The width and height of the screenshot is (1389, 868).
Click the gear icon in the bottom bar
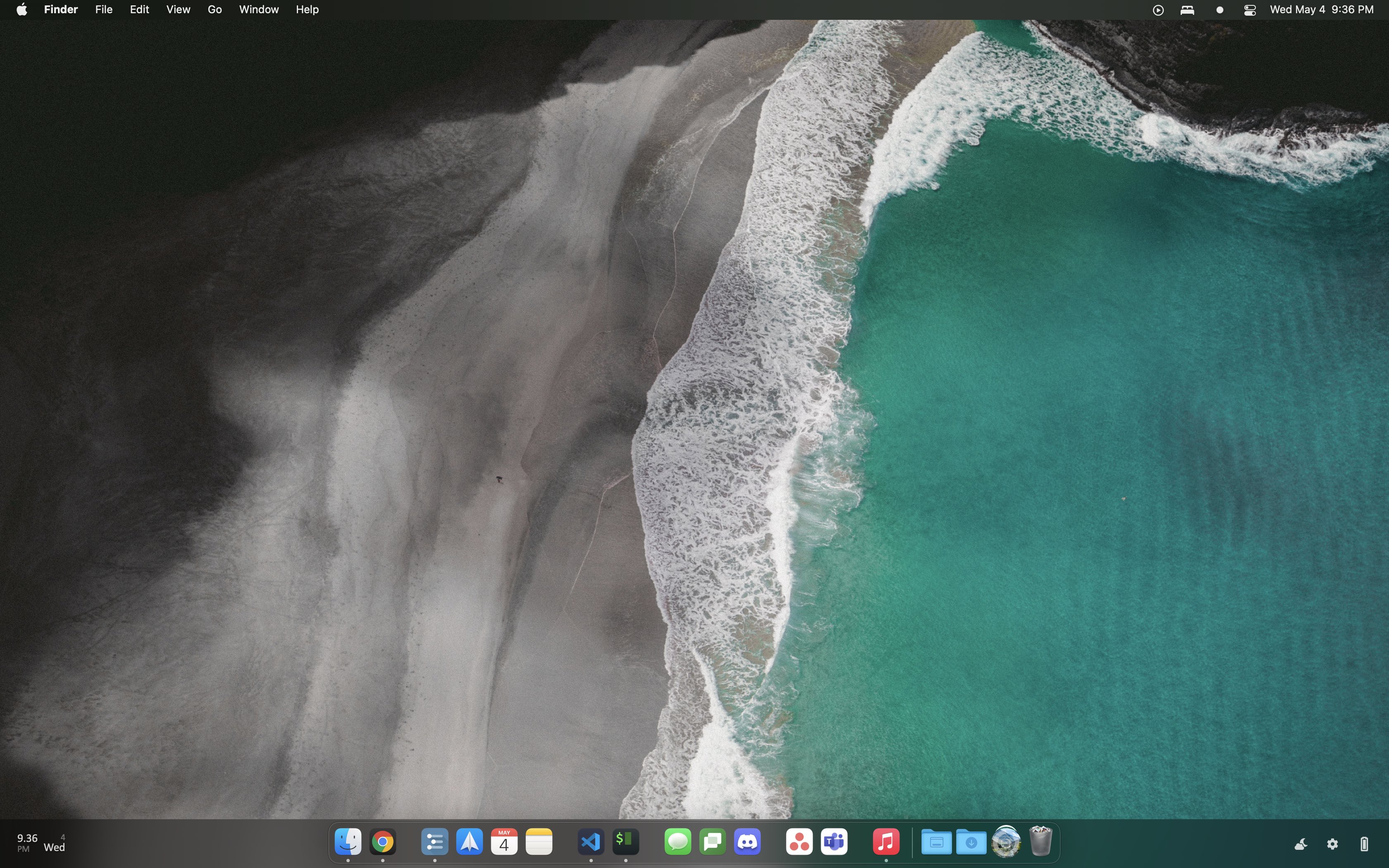pos(1332,844)
